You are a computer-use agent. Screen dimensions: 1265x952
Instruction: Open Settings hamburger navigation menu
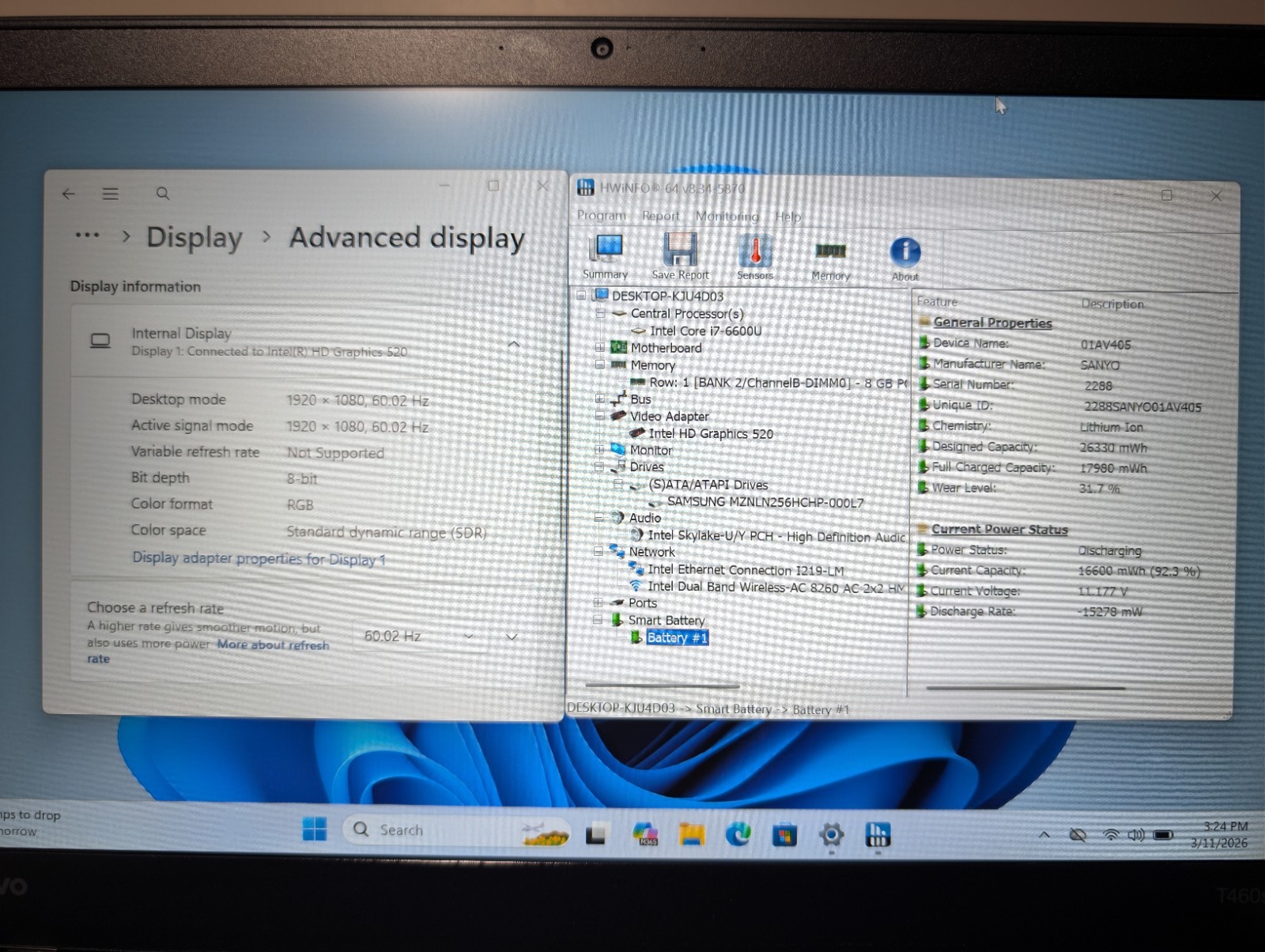tap(111, 194)
